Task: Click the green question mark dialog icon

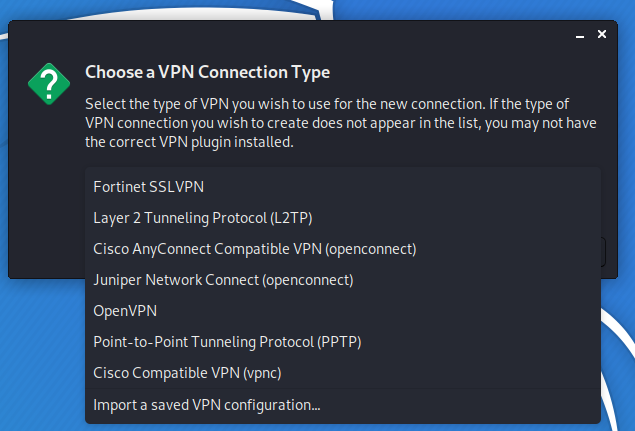Action: [49, 84]
